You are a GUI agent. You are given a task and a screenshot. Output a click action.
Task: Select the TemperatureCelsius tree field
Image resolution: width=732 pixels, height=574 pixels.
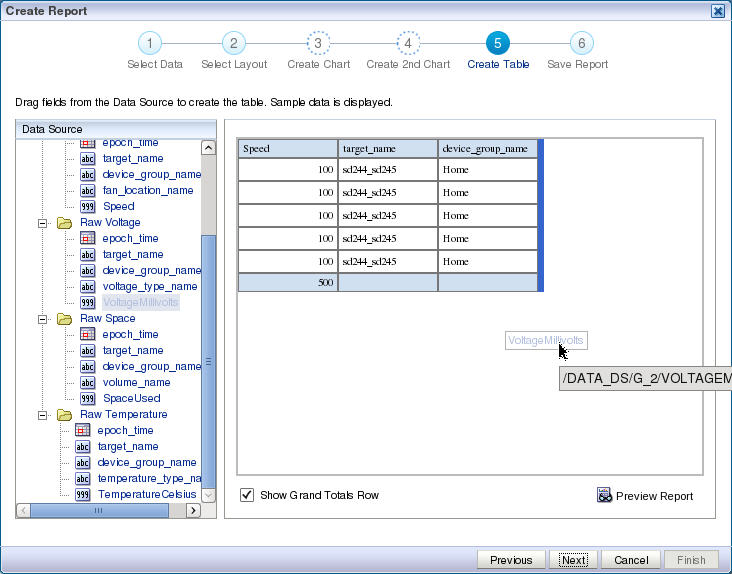(147, 494)
